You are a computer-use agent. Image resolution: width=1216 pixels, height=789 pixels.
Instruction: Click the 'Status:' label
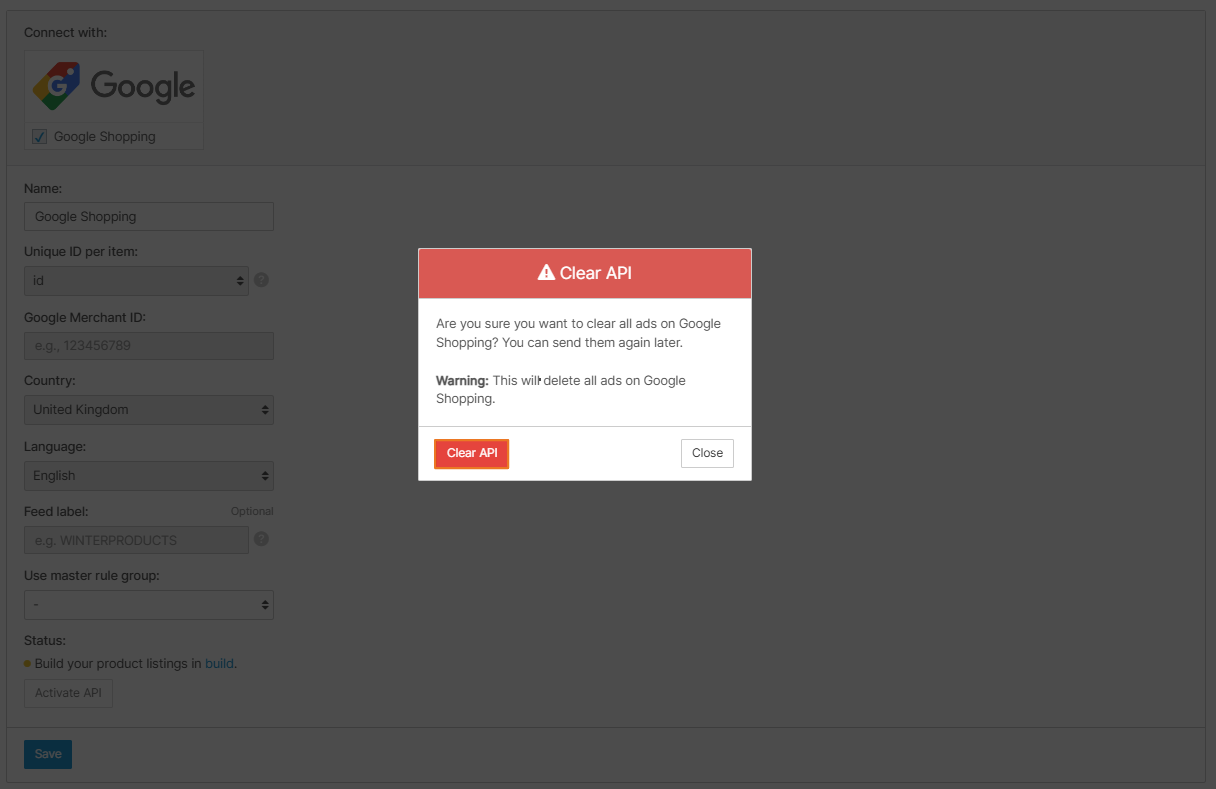45,640
